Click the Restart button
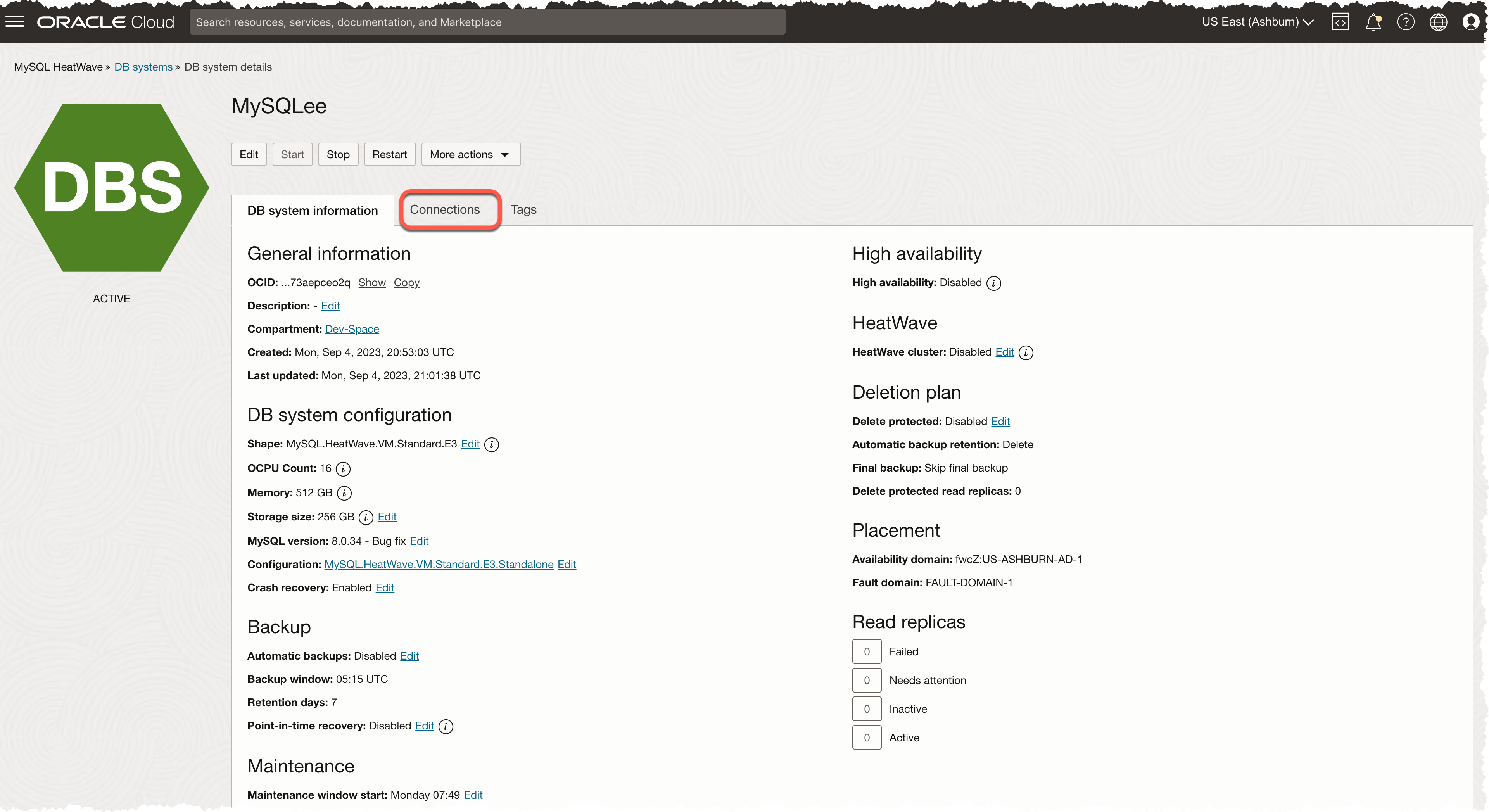Viewport: 1489px width, 812px height. tap(389, 154)
